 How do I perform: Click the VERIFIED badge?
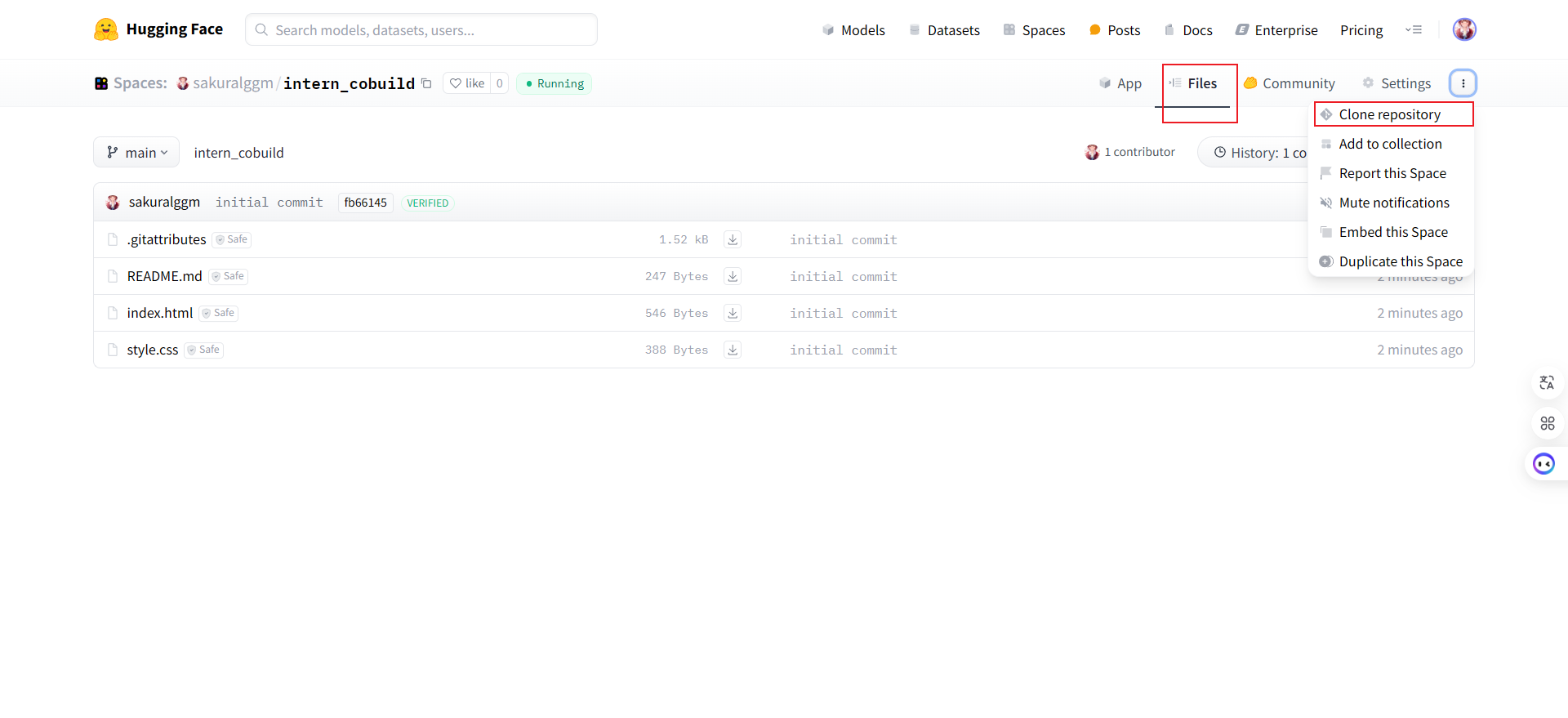[428, 203]
